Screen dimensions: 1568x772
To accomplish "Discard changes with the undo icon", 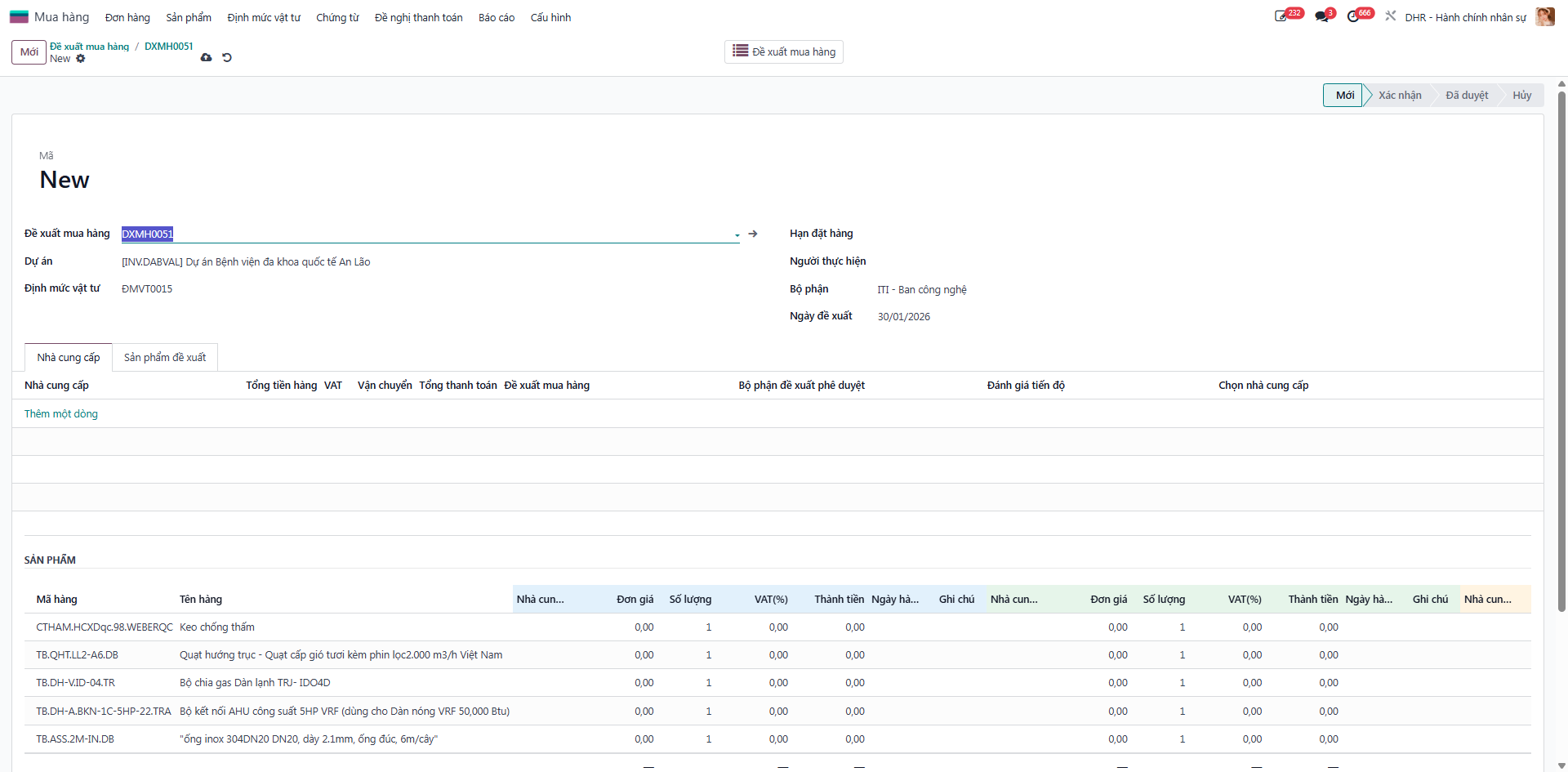I will (x=227, y=57).
